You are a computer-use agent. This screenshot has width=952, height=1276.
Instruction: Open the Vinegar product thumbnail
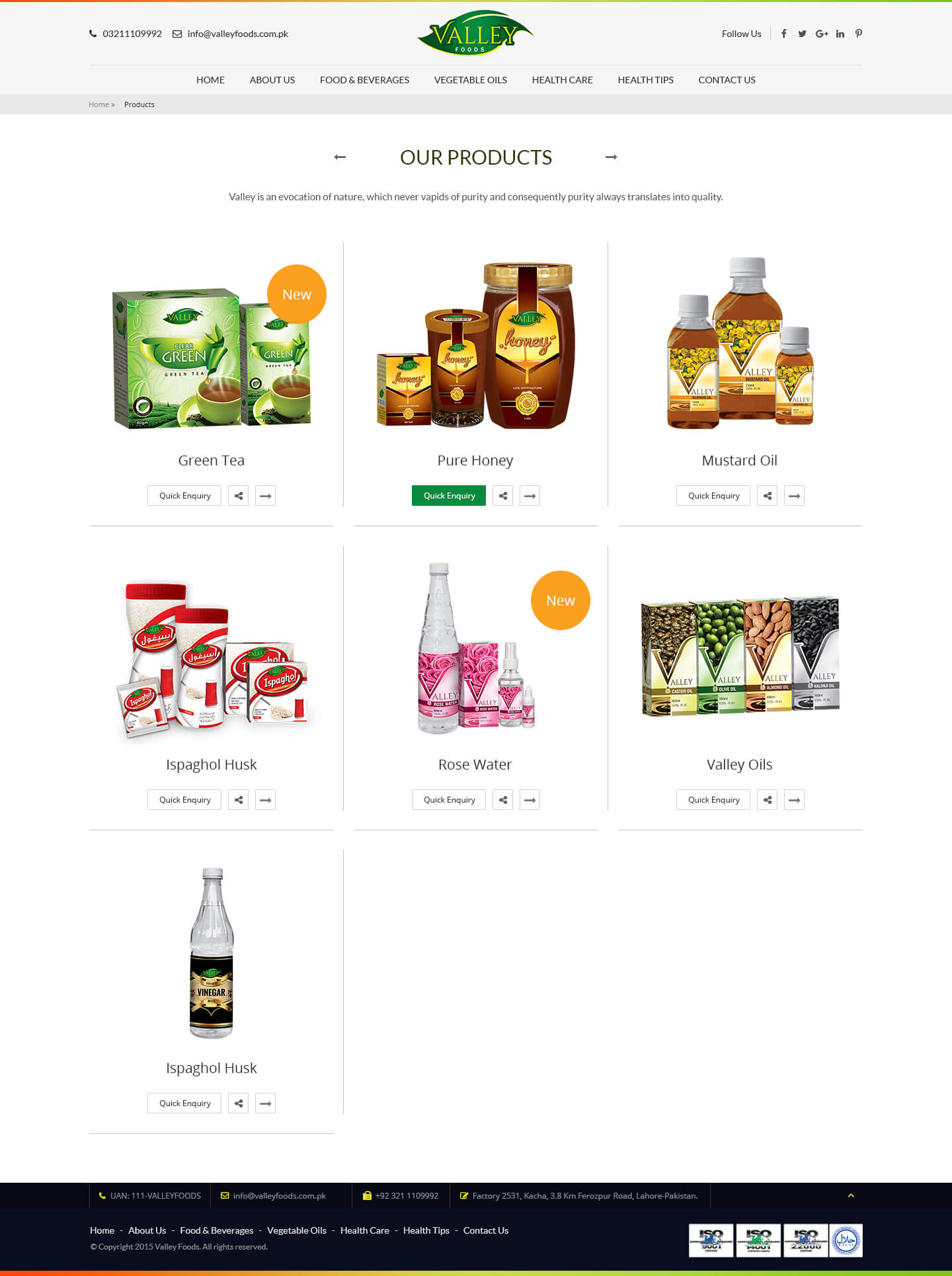tap(212, 953)
